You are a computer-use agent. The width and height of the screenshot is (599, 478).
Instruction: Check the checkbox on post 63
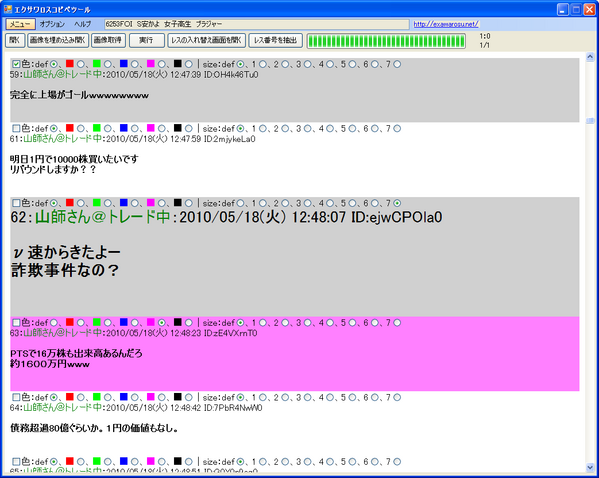click(16, 322)
